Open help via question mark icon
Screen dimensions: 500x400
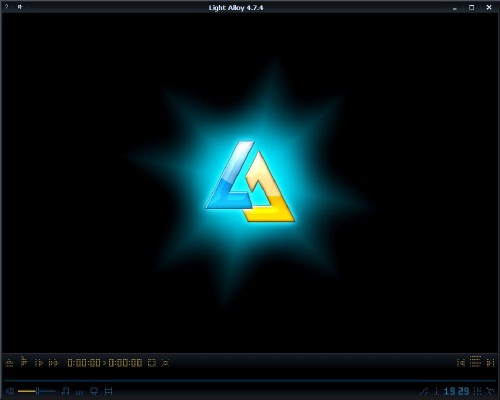coord(7,7)
